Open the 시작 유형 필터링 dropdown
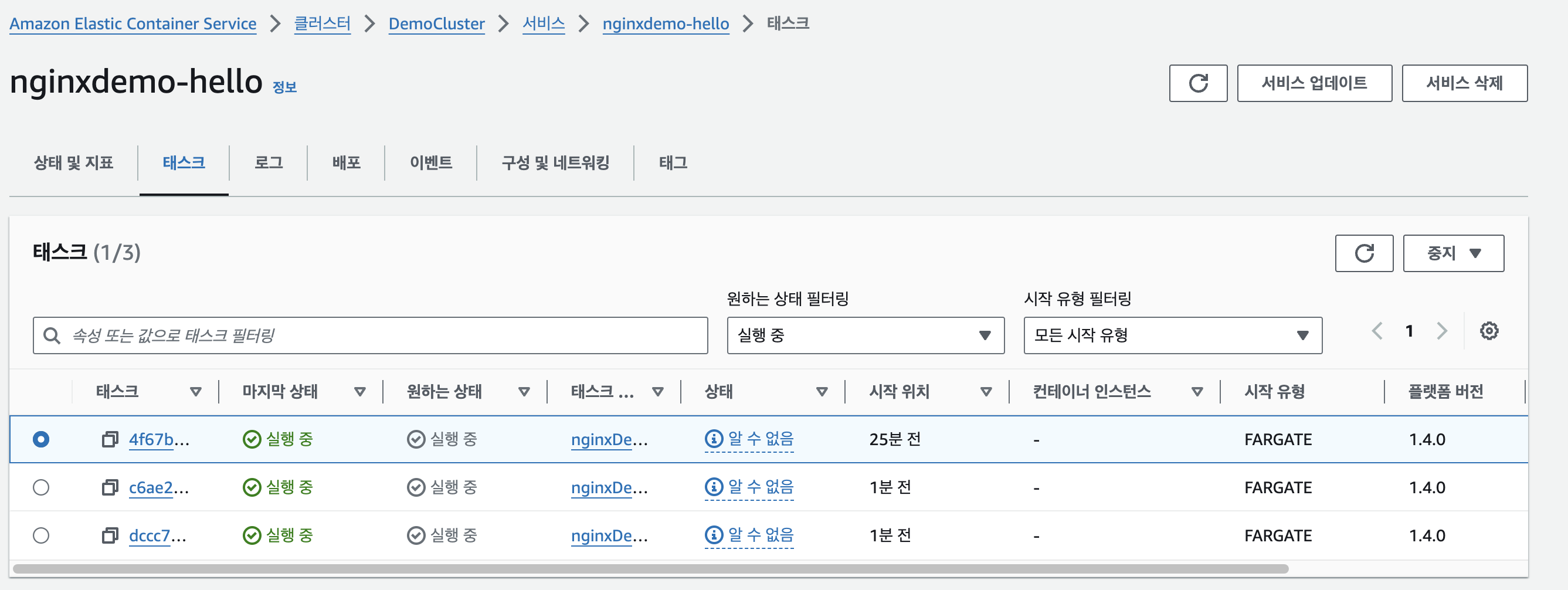This screenshot has width=1568, height=590. (1172, 335)
